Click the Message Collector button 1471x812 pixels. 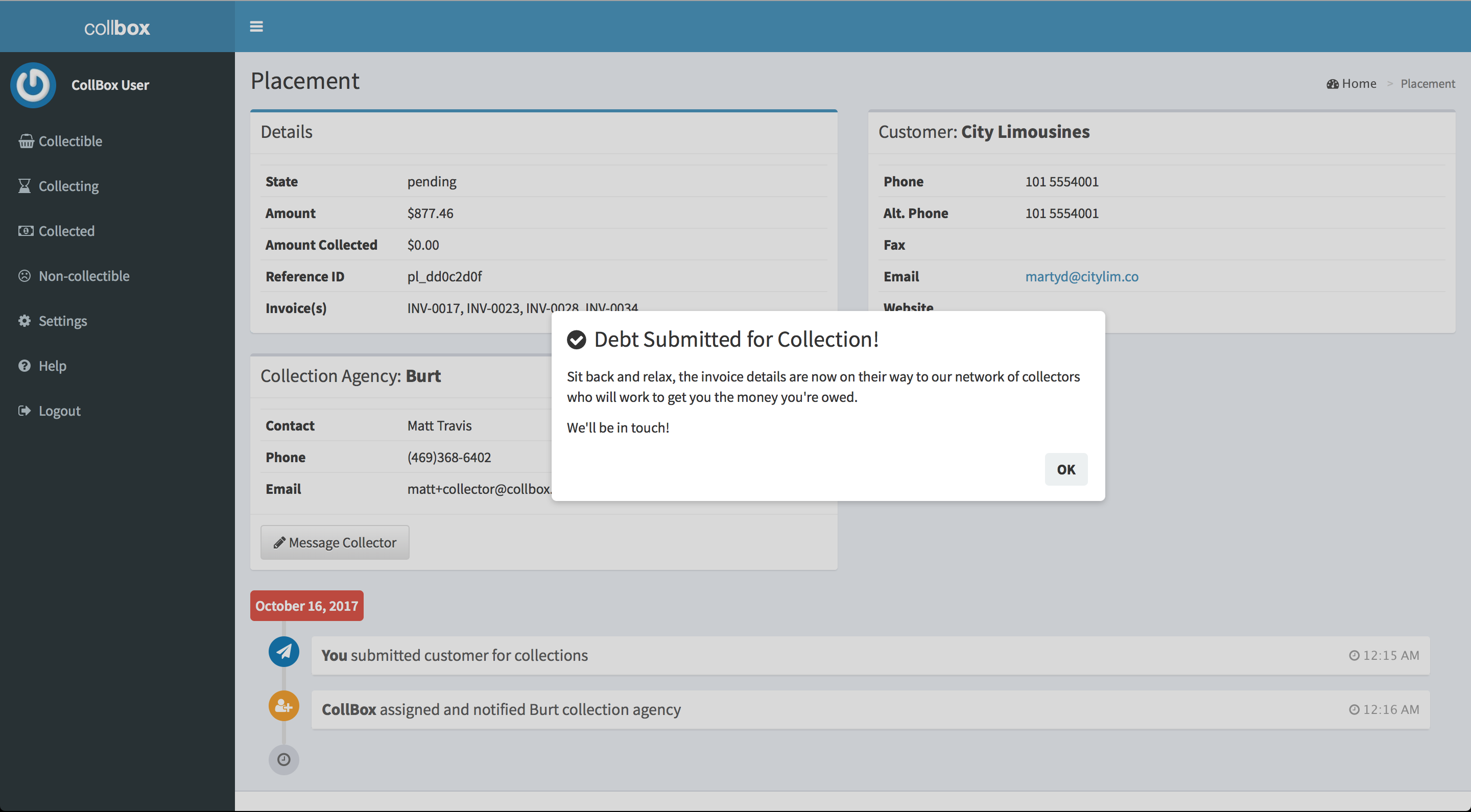coord(335,542)
